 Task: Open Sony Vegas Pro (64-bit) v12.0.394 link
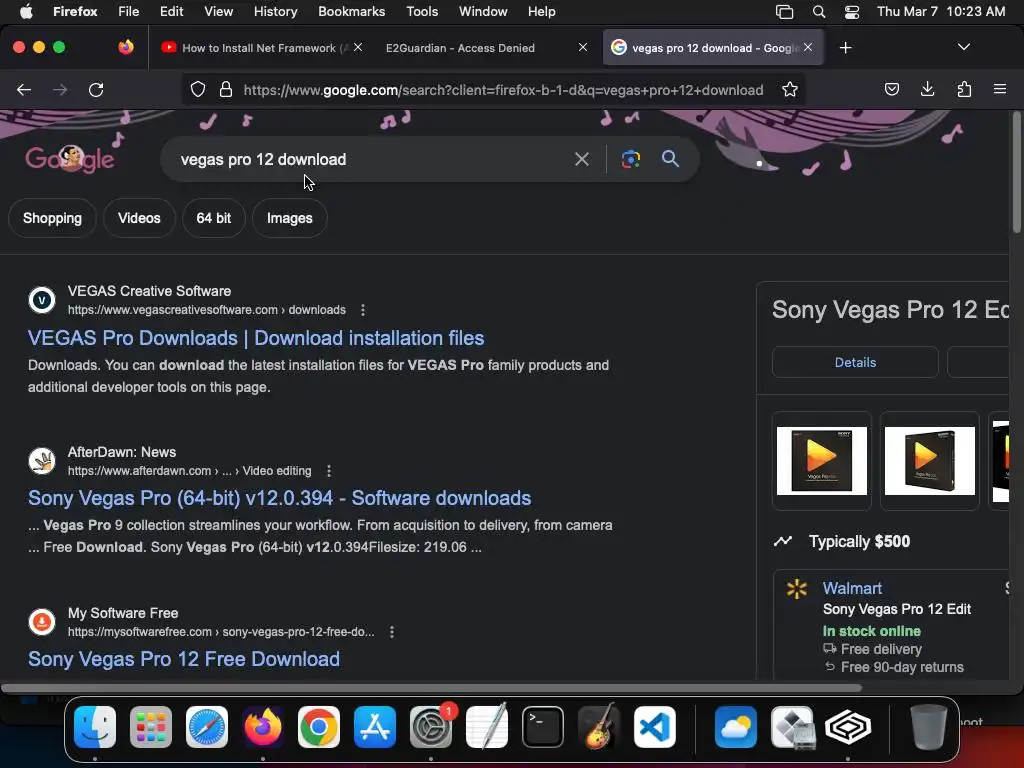coord(280,498)
